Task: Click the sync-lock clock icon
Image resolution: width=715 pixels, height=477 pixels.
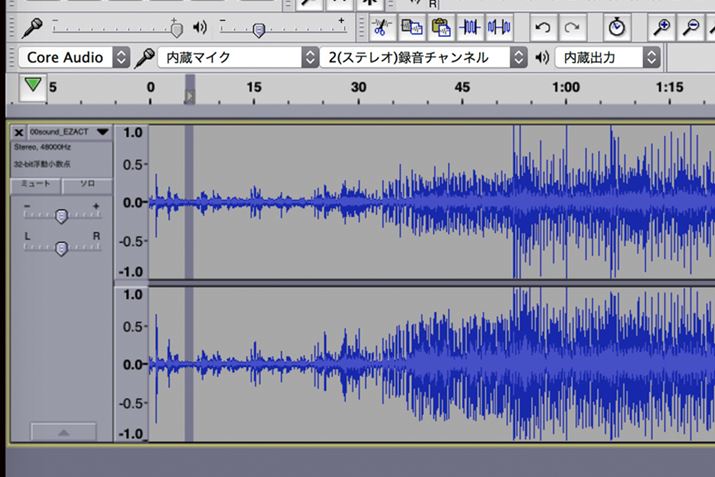Action: [x=616, y=26]
